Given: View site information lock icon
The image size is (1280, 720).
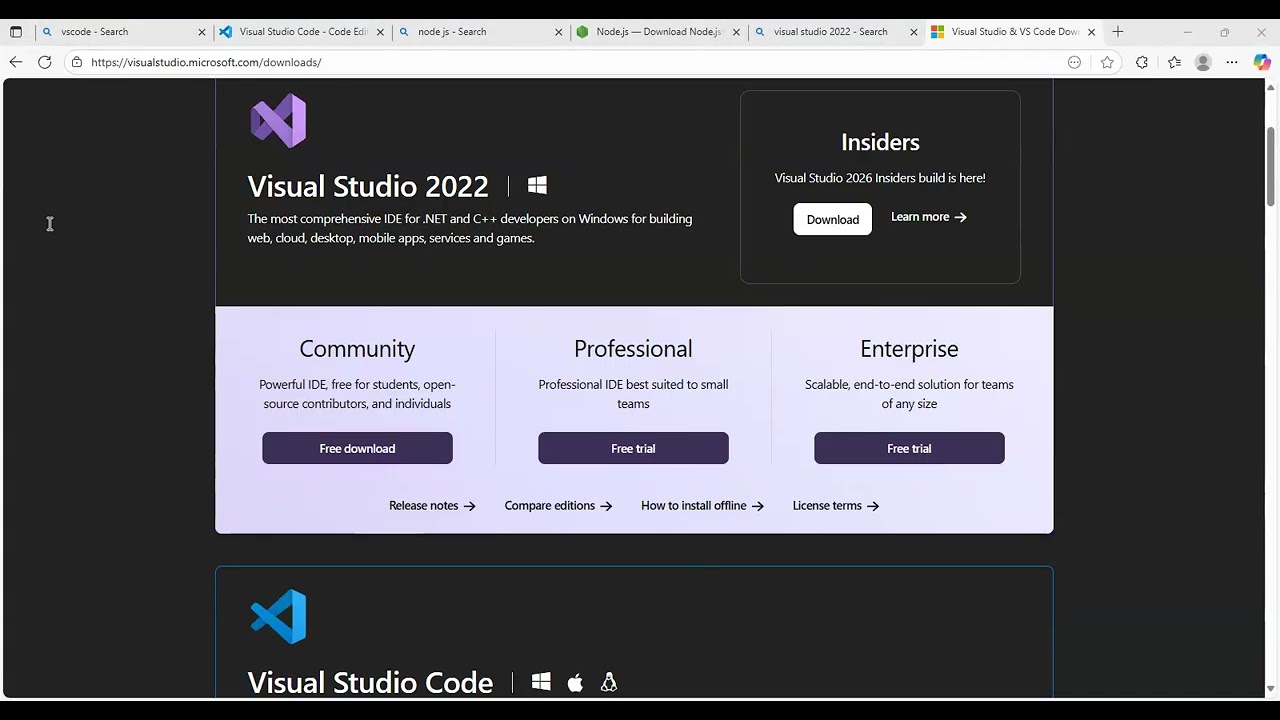Looking at the screenshot, I should (x=77, y=62).
